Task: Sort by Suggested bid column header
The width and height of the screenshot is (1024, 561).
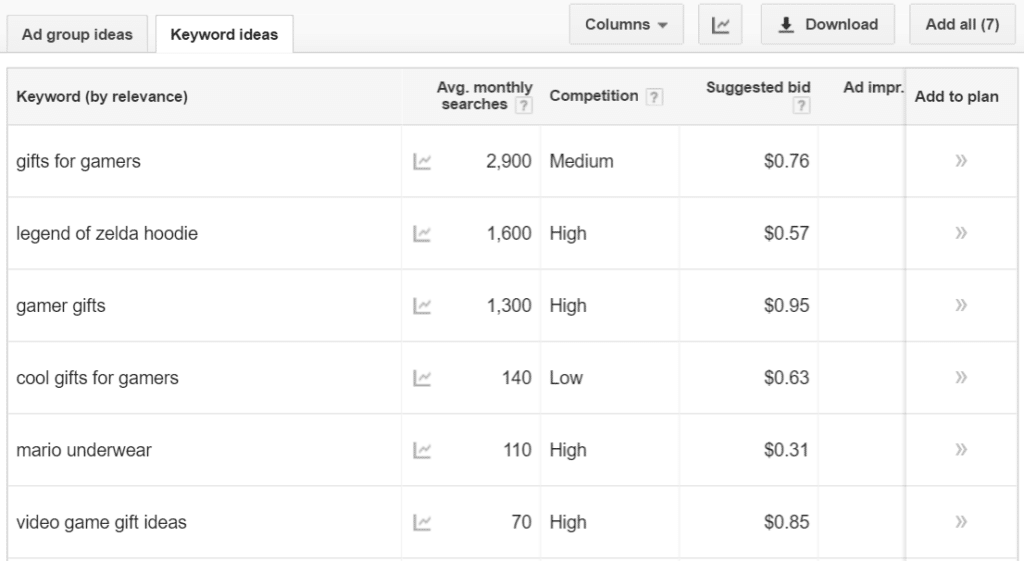Action: pos(758,88)
